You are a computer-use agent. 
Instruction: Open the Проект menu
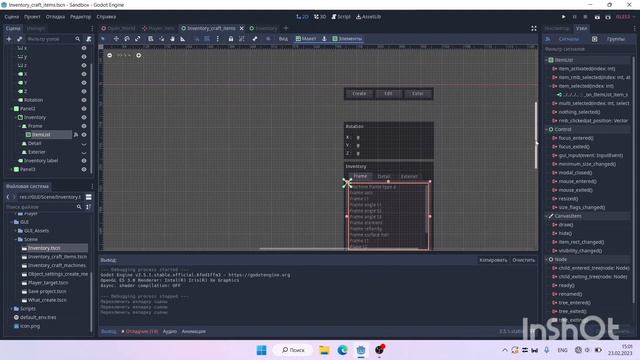coord(32,17)
